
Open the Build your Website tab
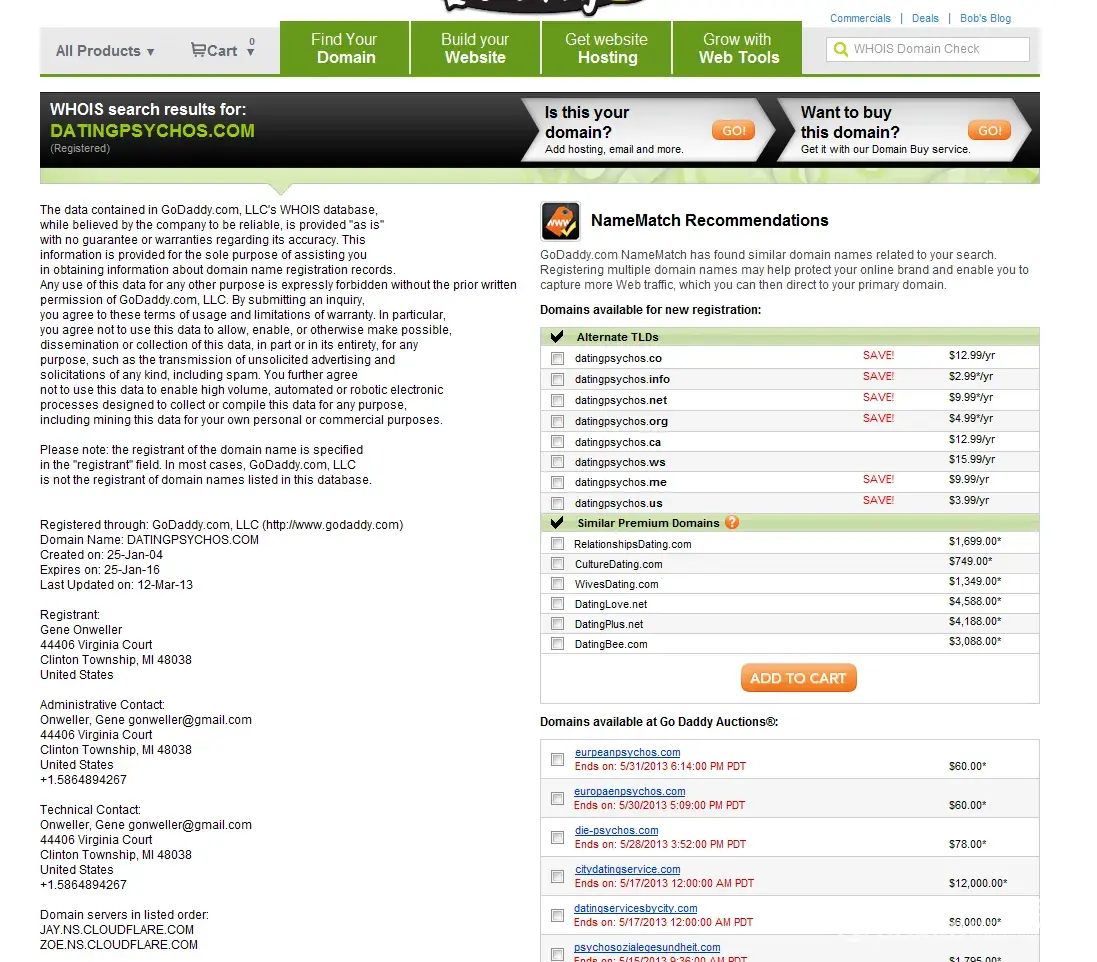click(x=475, y=48)
